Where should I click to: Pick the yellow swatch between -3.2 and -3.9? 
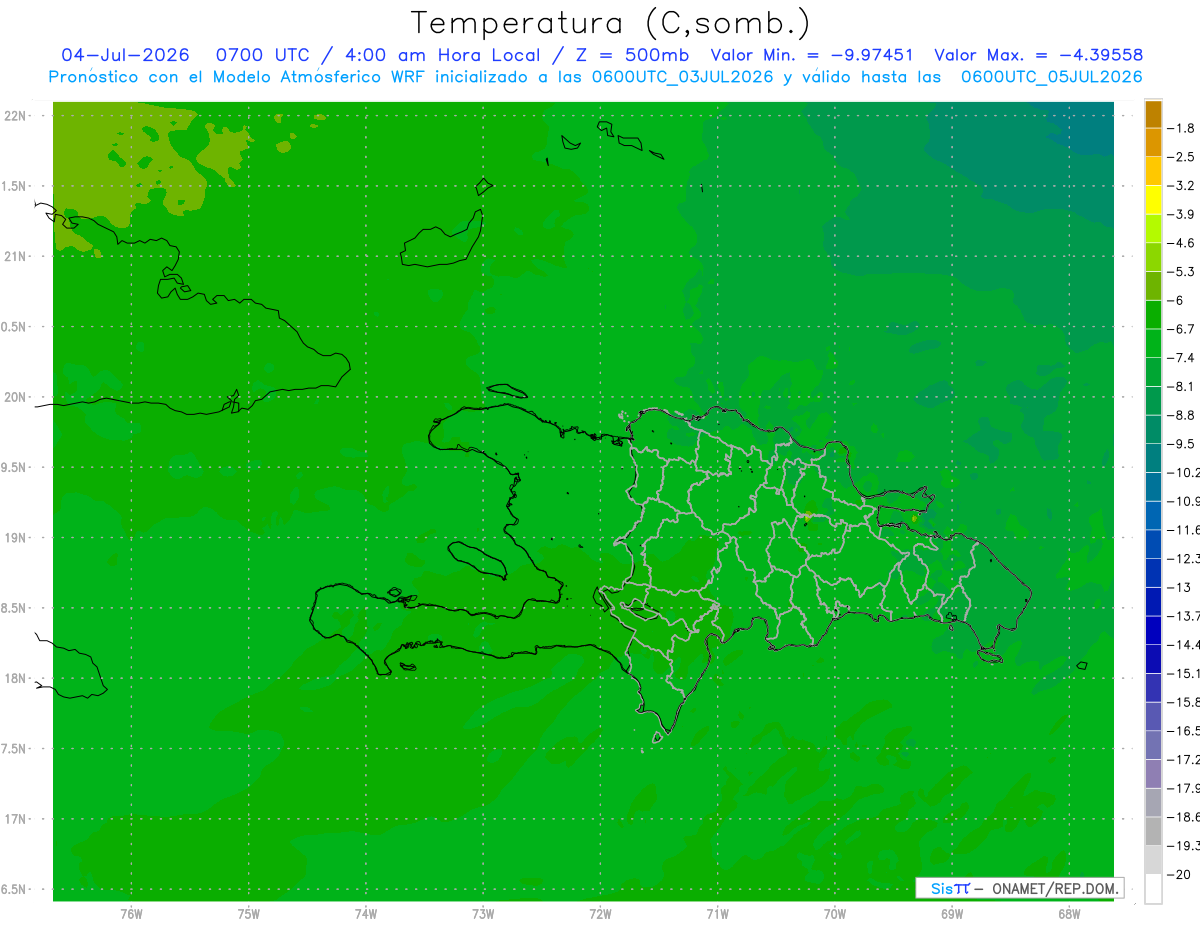[x=1153, y=200]
